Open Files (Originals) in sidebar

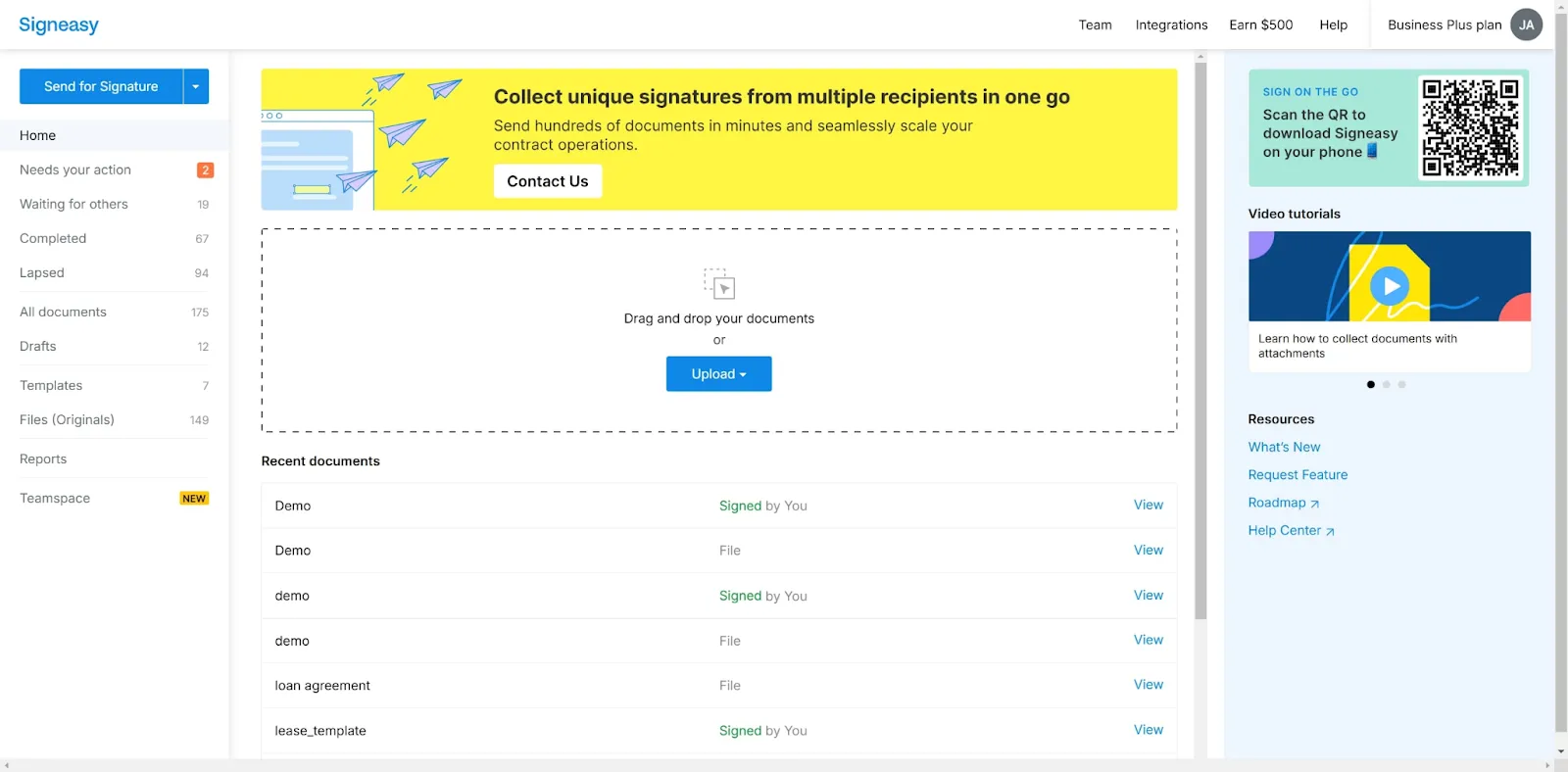[115, 419]
